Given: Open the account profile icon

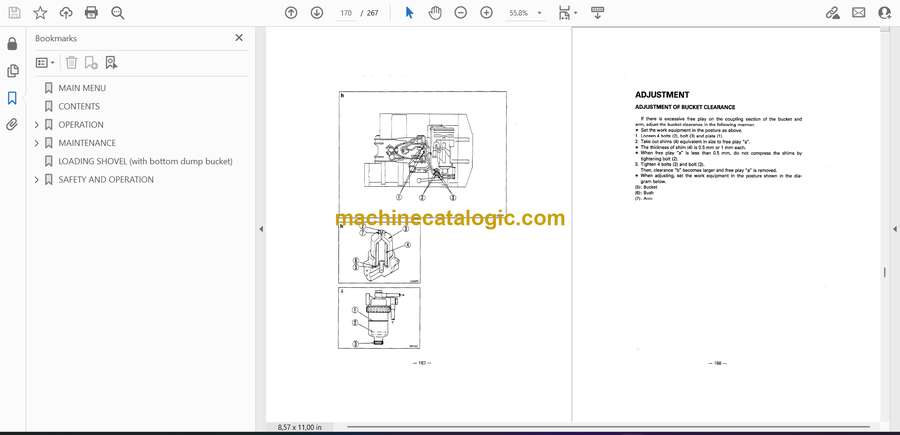Looking at the screenshot, I should point(885,13).
